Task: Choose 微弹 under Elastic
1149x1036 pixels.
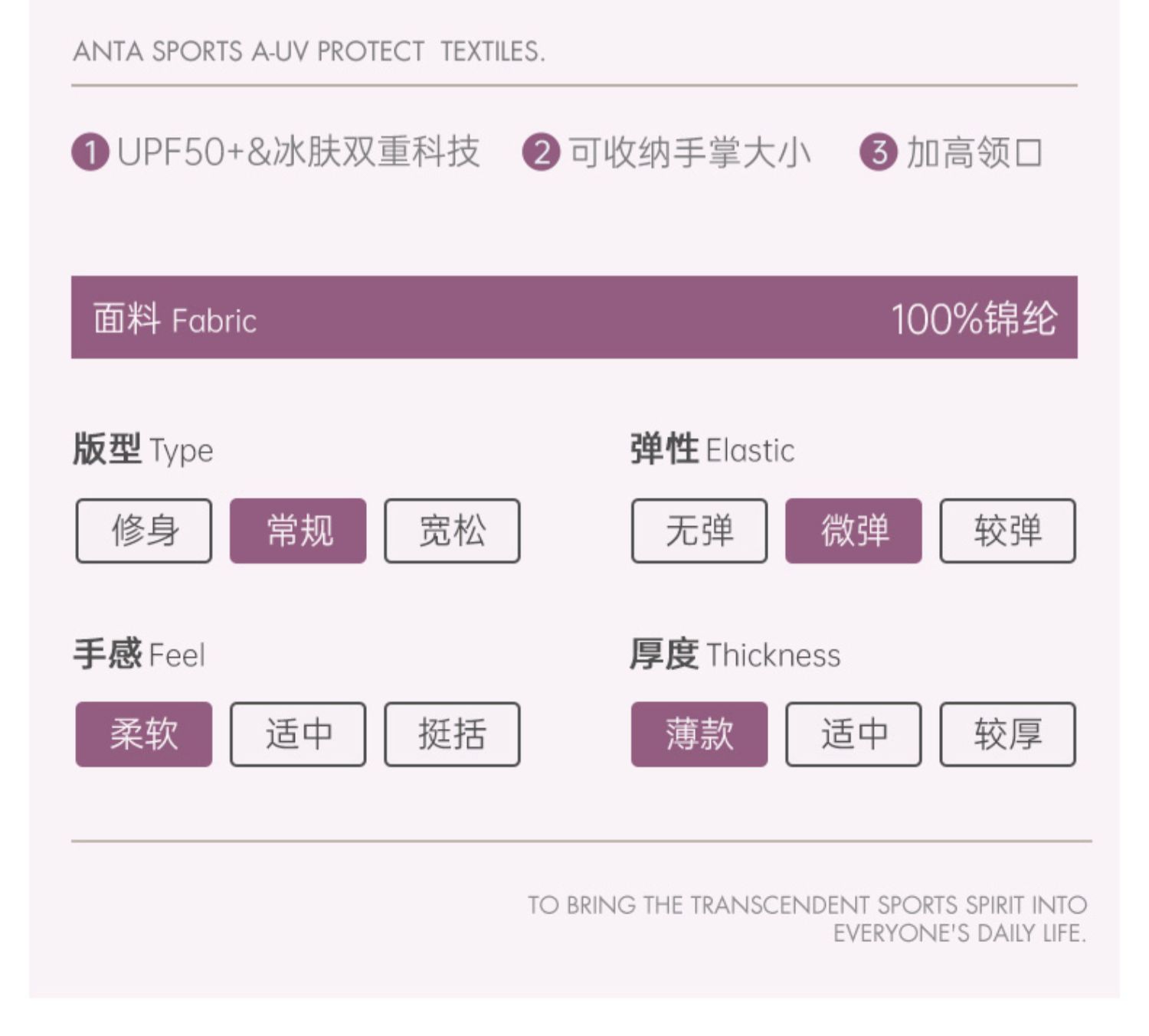Action: [853, 531]
